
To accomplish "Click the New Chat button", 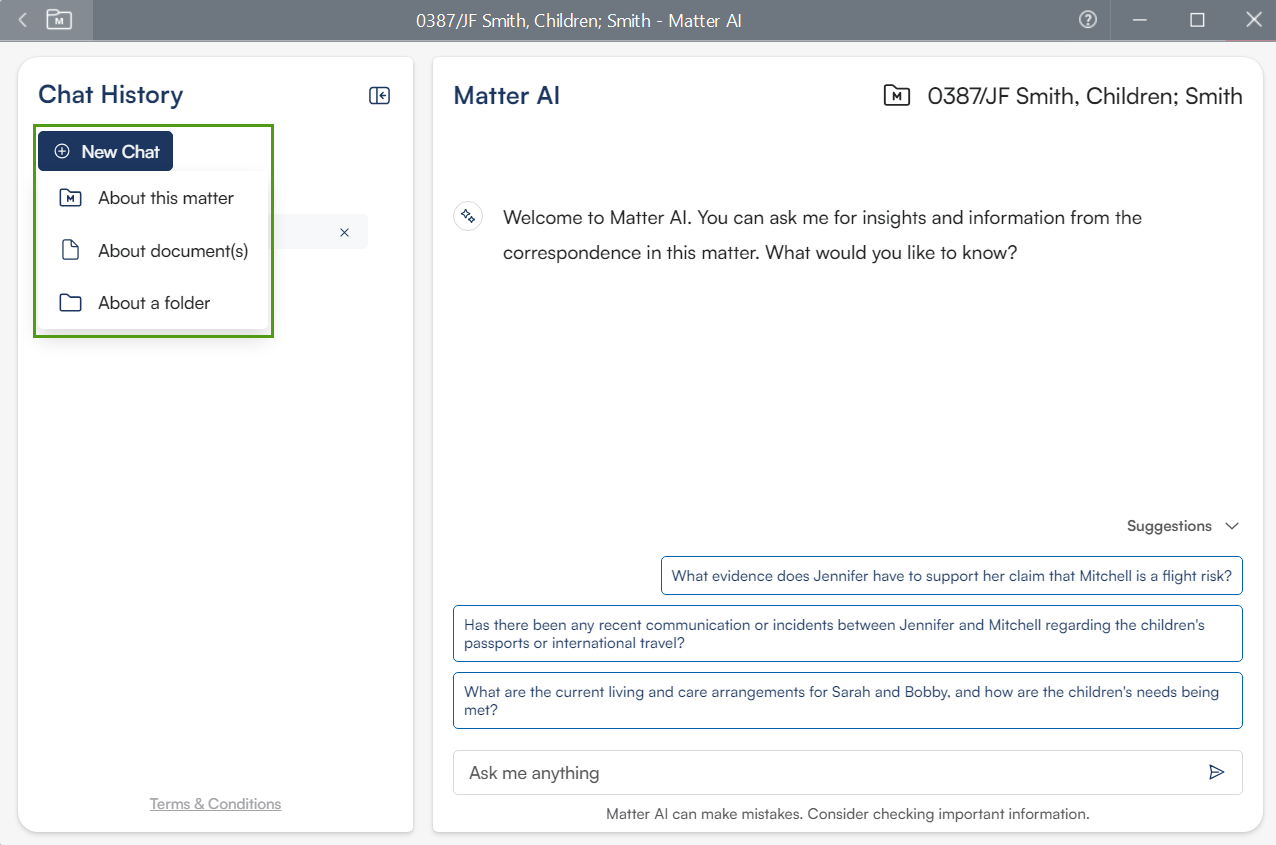I will pos(106,152).
